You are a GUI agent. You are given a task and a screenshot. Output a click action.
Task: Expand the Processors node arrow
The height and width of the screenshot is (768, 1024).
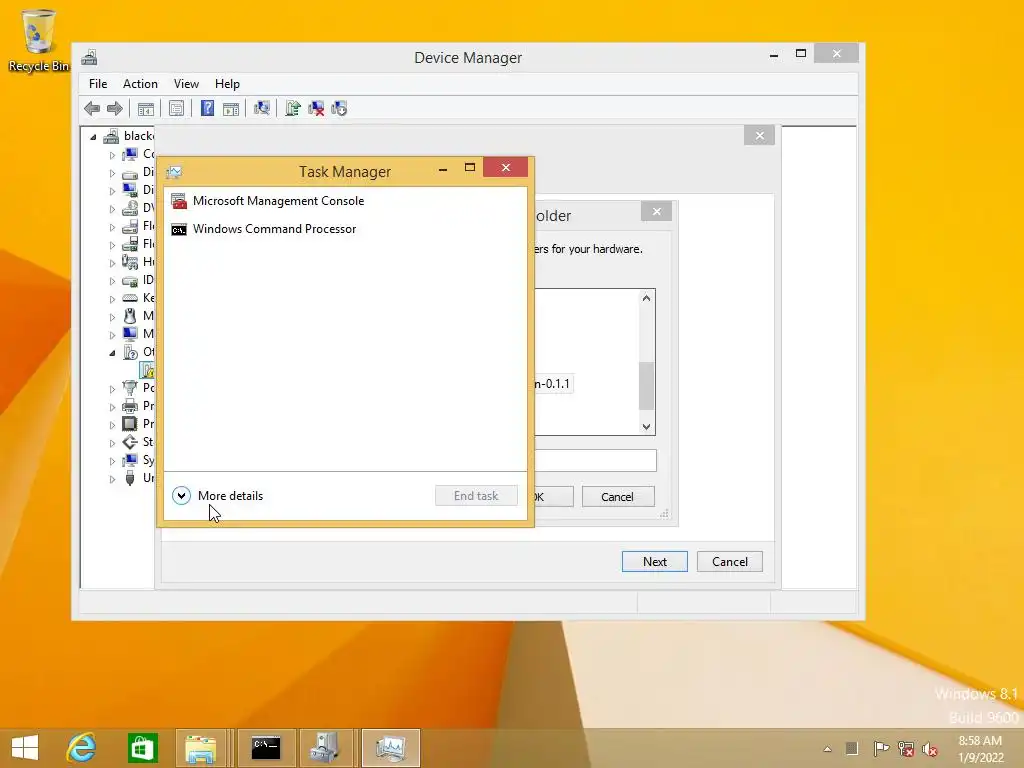coord(112,425)
